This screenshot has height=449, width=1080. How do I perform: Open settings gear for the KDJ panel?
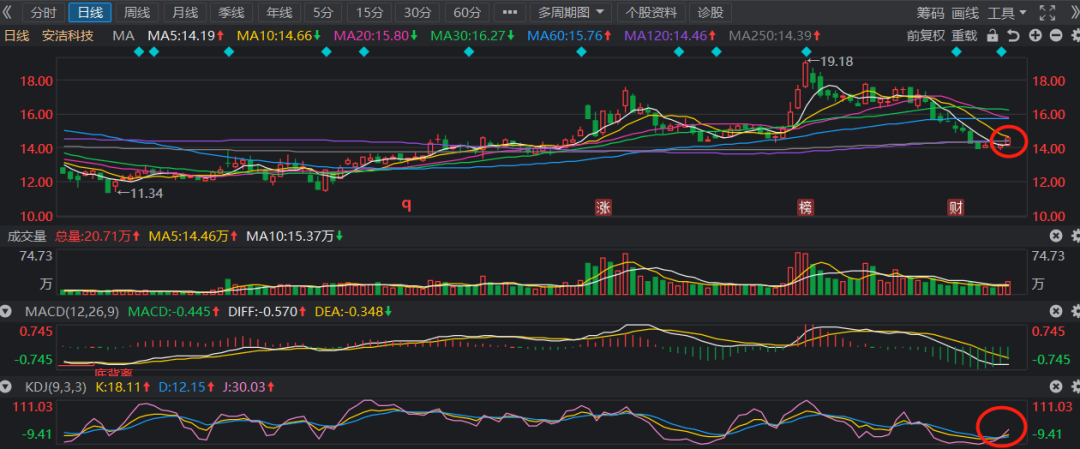(1075, 387)
